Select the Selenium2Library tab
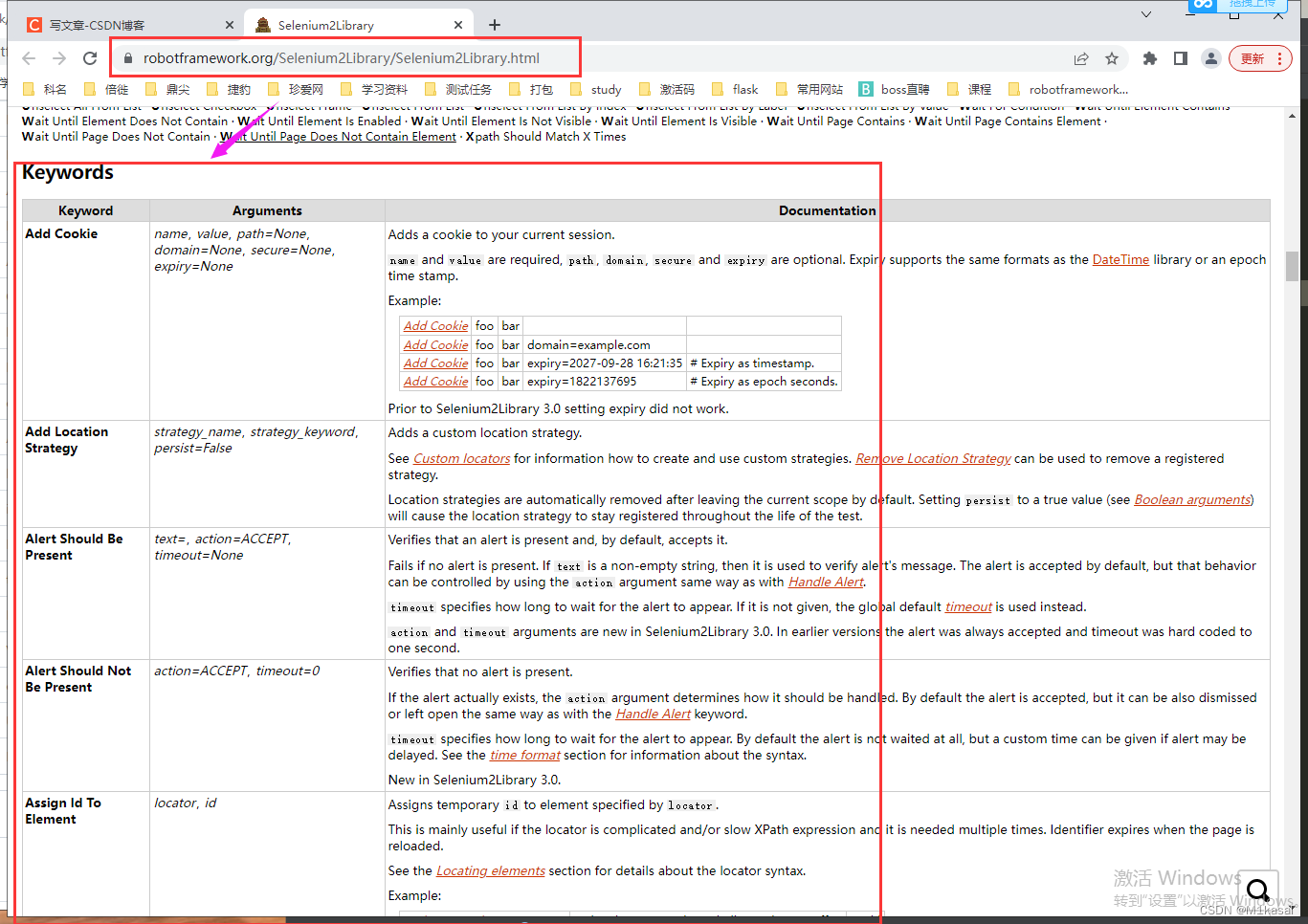This screenshot has width=1308, height=924. (359, 25)
